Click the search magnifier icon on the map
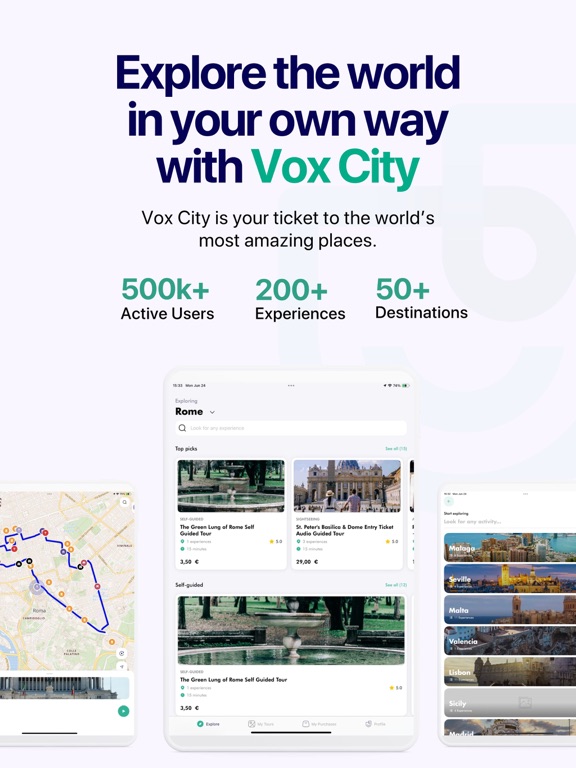This screenshot has height=768, width=576. (x=124, y=502)
